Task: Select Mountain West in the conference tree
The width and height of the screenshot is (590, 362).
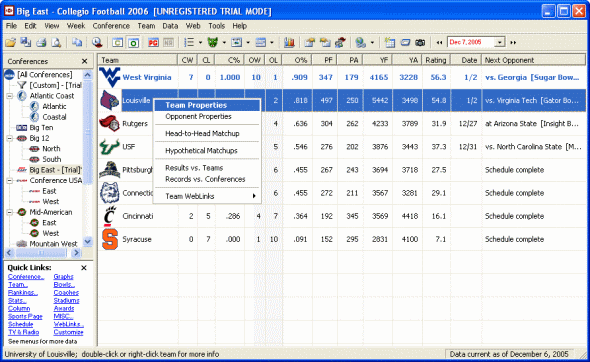Action: [x=53, y=243]
